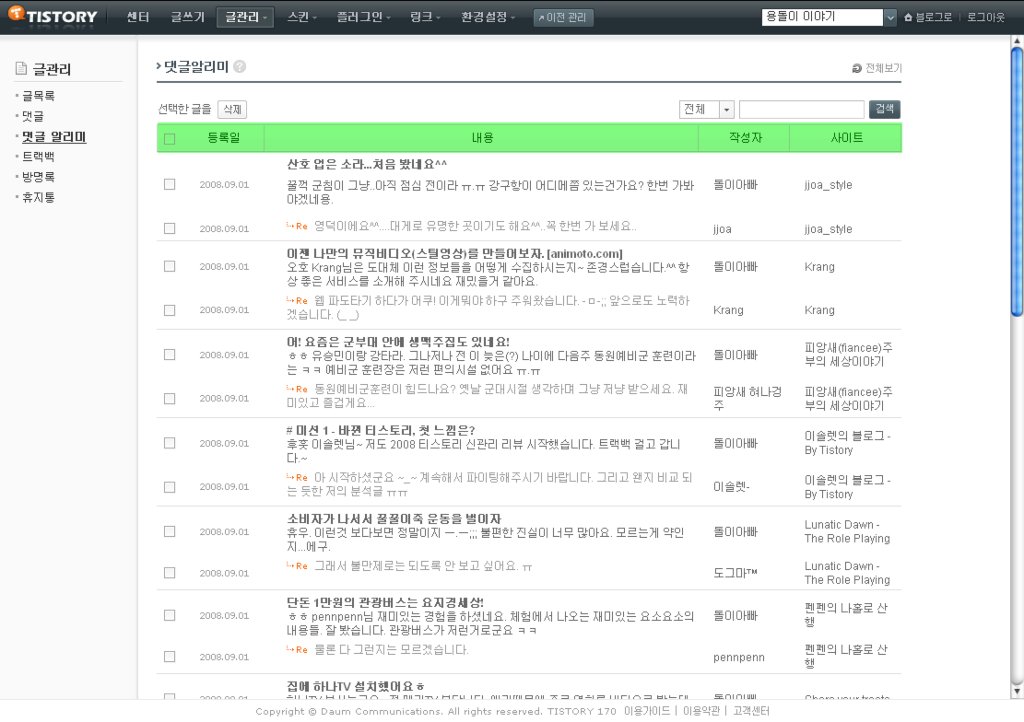Click the 작성자 column header
Viewport: 1024px width, 722px height.
[x=745, y=138]
